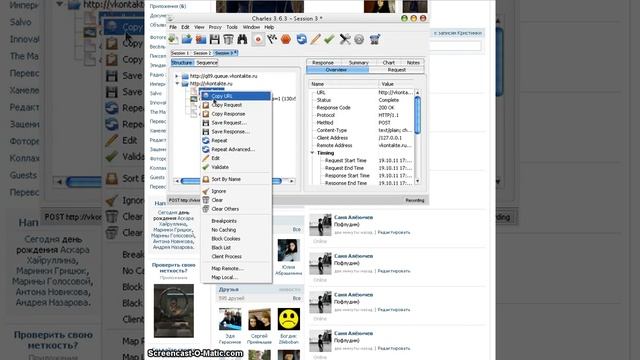Choose Clear Others in context menu
The width and height of the screenshot is (640, 360).
tap(236, 209)
